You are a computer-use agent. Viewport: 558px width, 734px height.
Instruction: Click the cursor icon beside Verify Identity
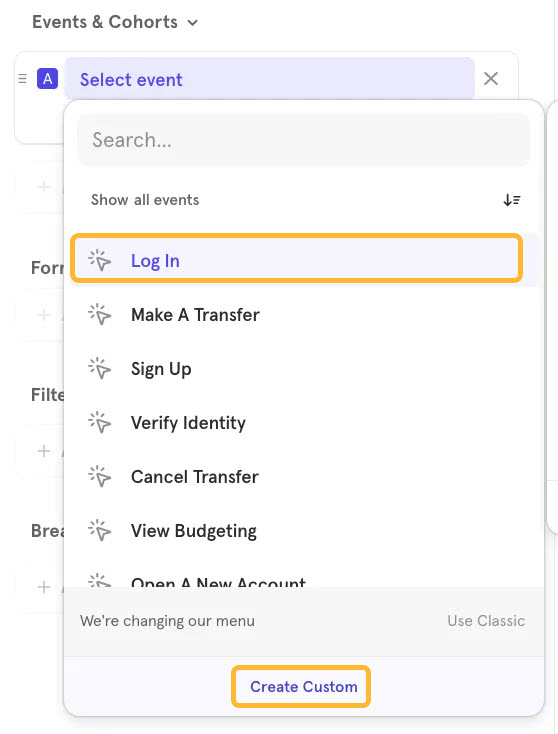100,423
